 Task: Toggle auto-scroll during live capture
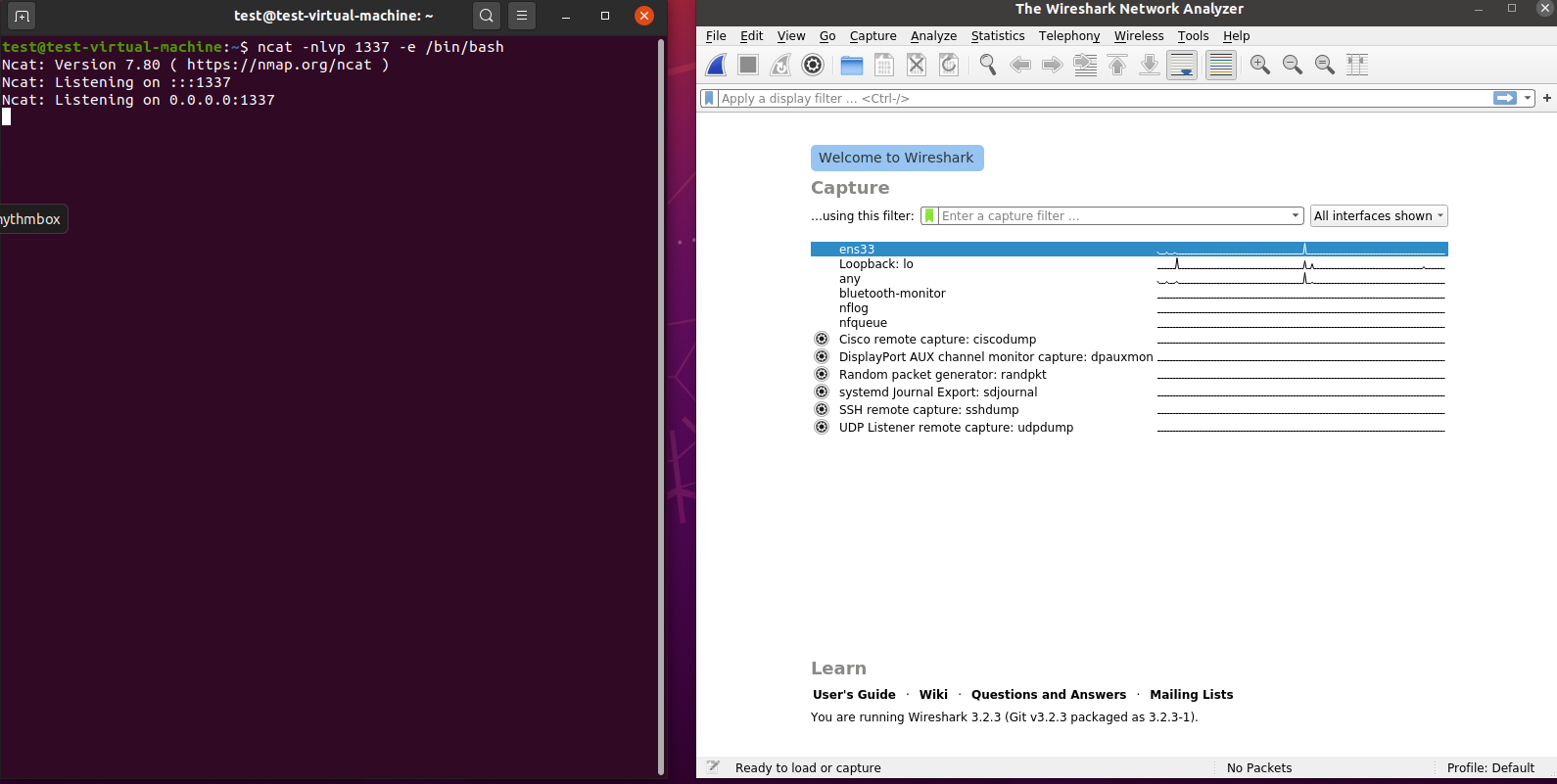coord(1182,65)
